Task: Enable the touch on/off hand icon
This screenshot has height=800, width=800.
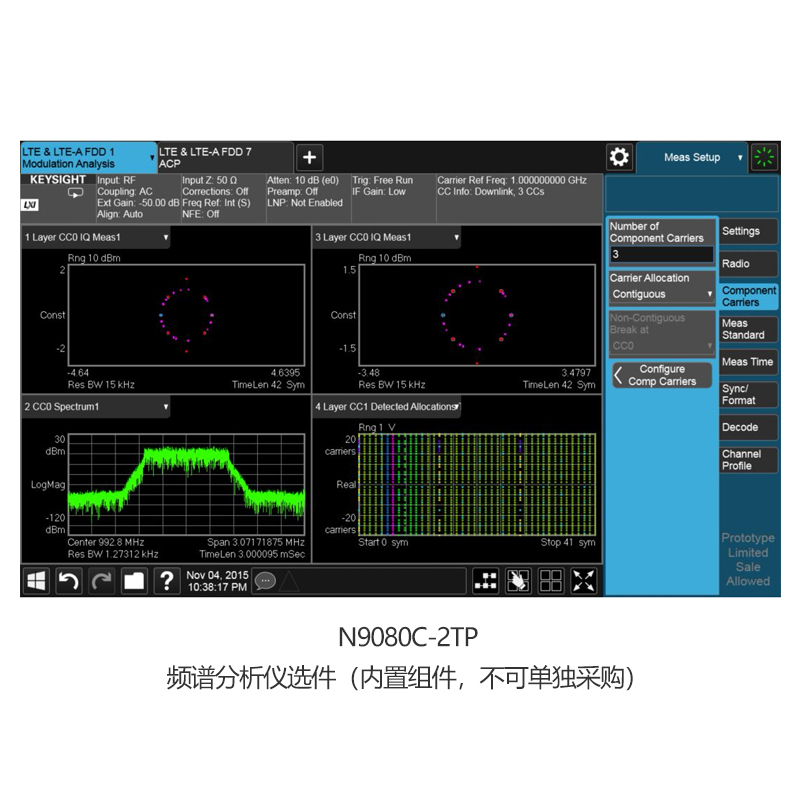Action: (x=518, y=581)
